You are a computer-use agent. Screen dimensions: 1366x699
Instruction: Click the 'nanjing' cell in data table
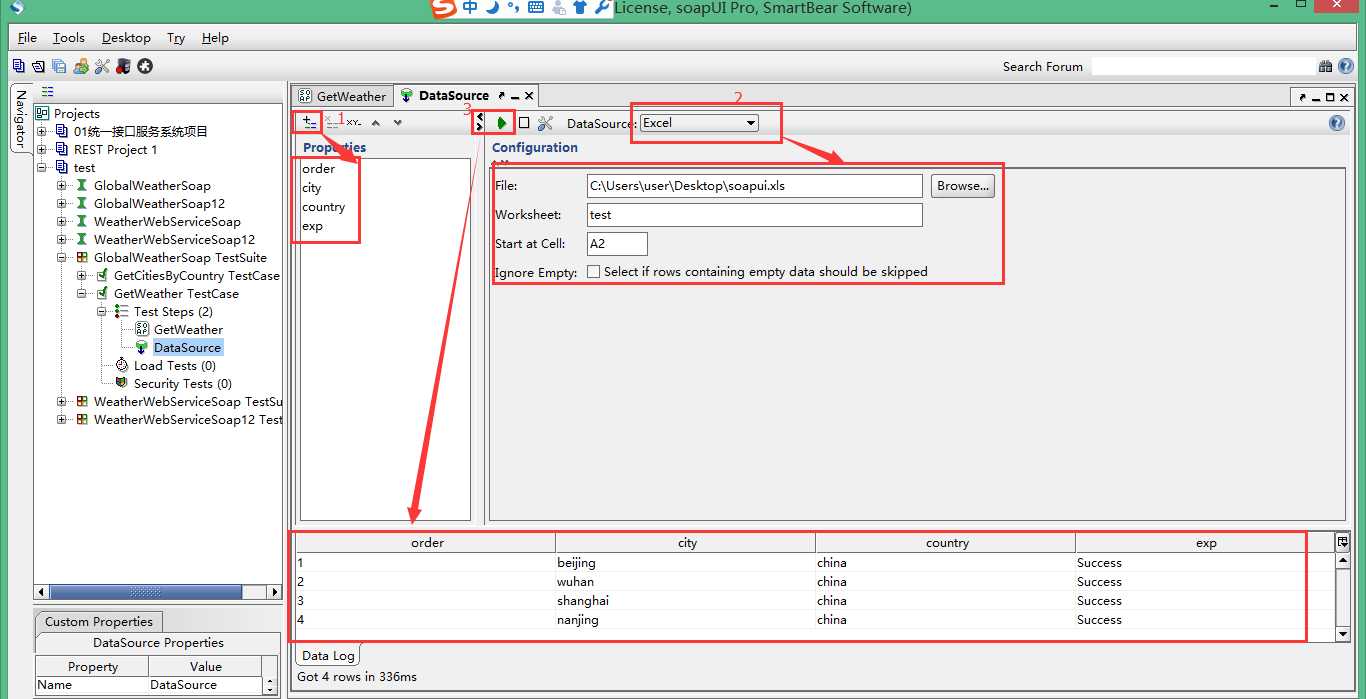(686, 620)
